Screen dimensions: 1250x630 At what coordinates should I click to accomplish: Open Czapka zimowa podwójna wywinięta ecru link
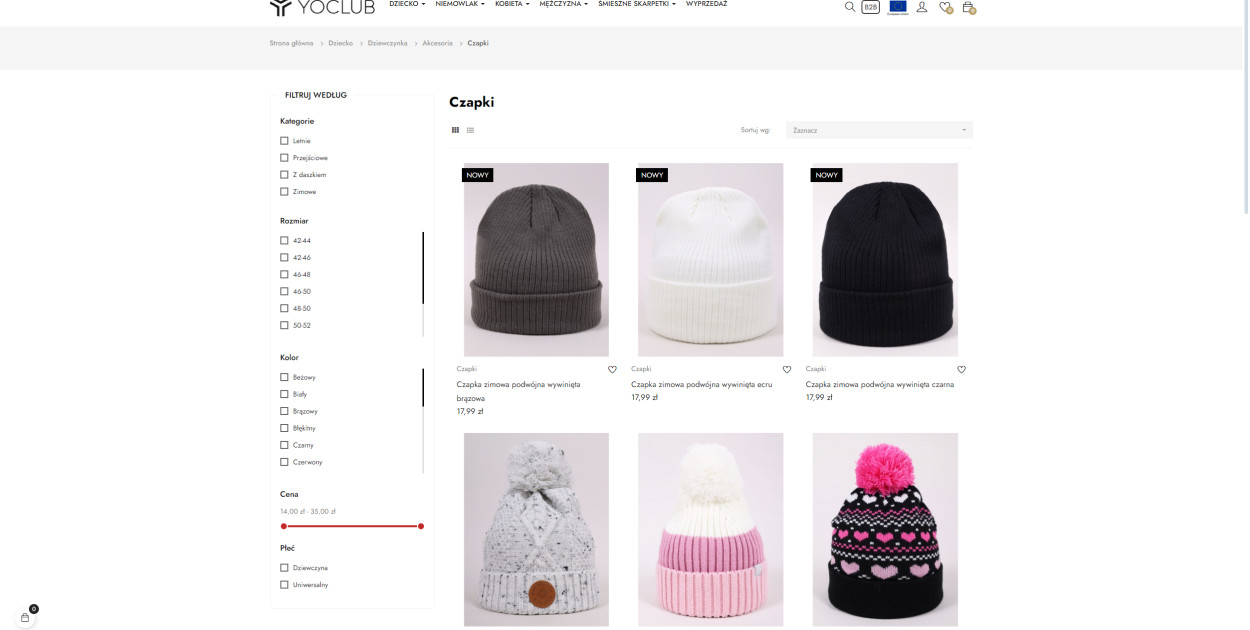(x=703, y=384)
